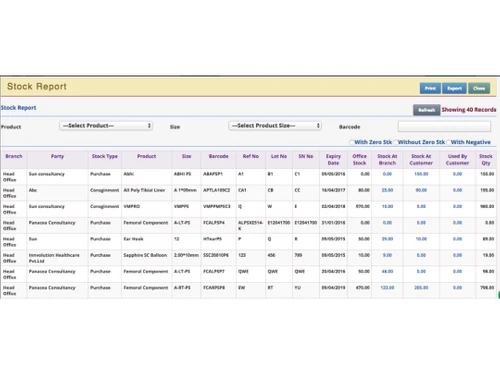This screenshot has width=500, height=375.
Task: Open the Select Product dropdown
Action: click(x=106, y=126)
